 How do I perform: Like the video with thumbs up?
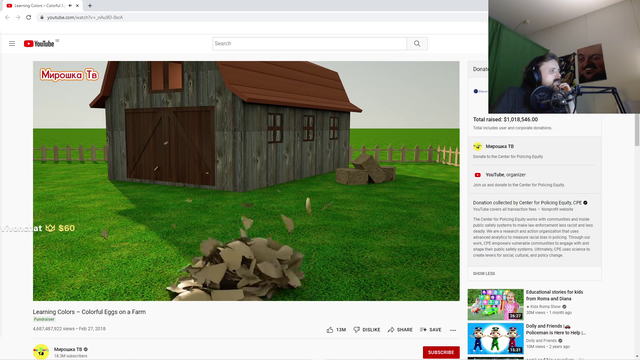[336, 330]
